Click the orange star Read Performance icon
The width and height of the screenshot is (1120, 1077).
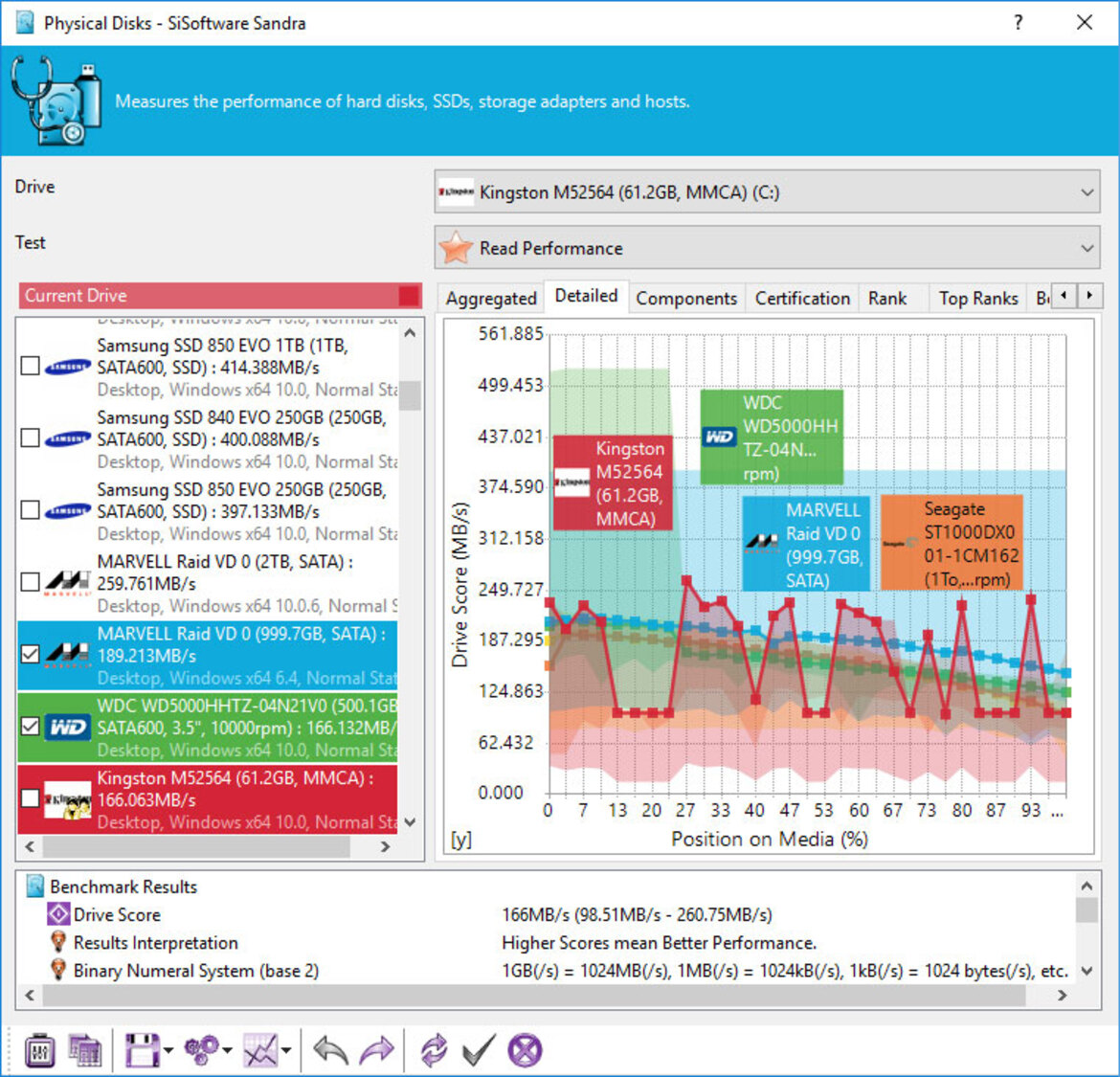455,248
